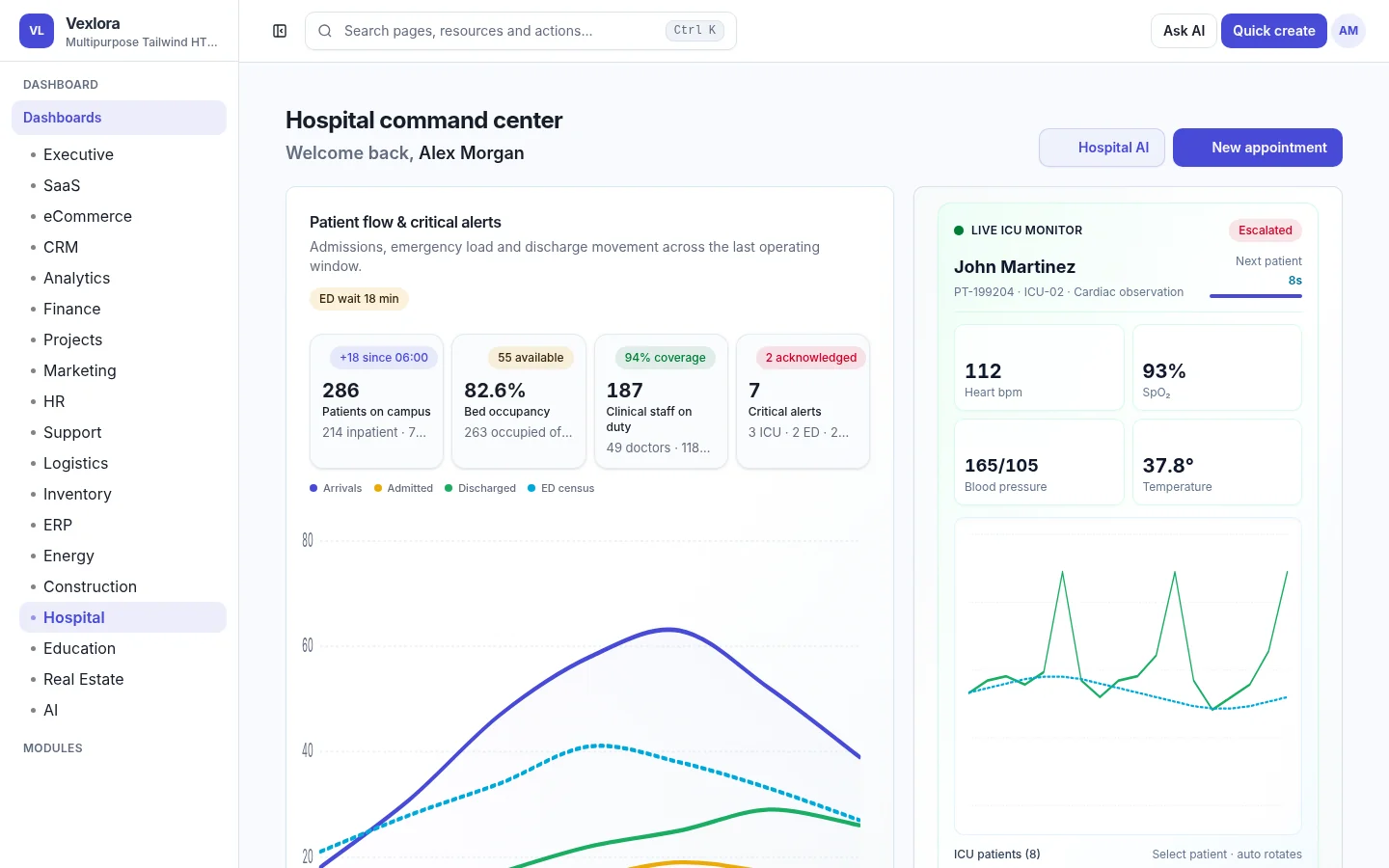1389x868 pixels.
Task: Create a New appointment
Action: [x=1258, y=148]
